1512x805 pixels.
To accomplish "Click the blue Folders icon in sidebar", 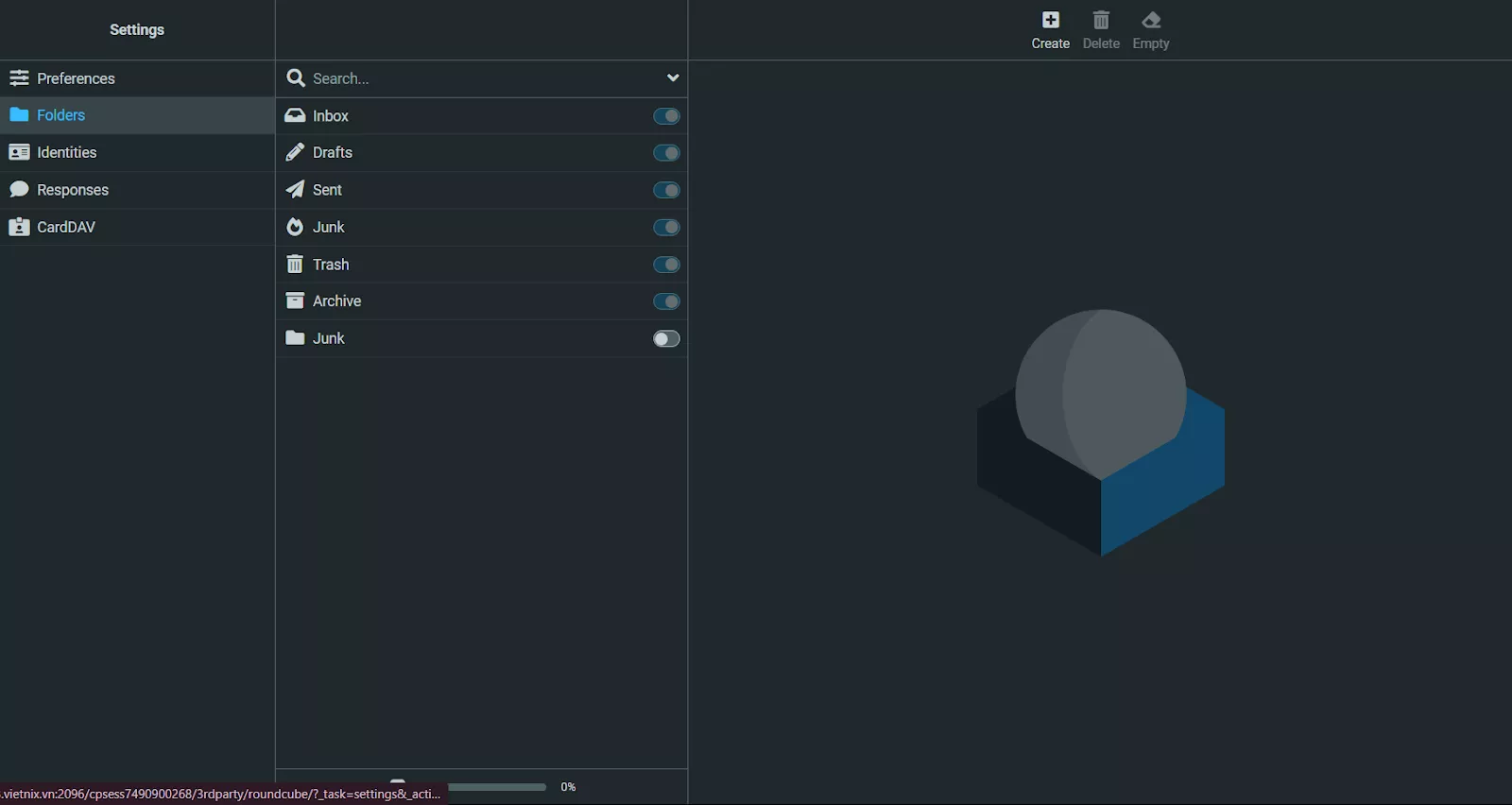I will [19, 114].
